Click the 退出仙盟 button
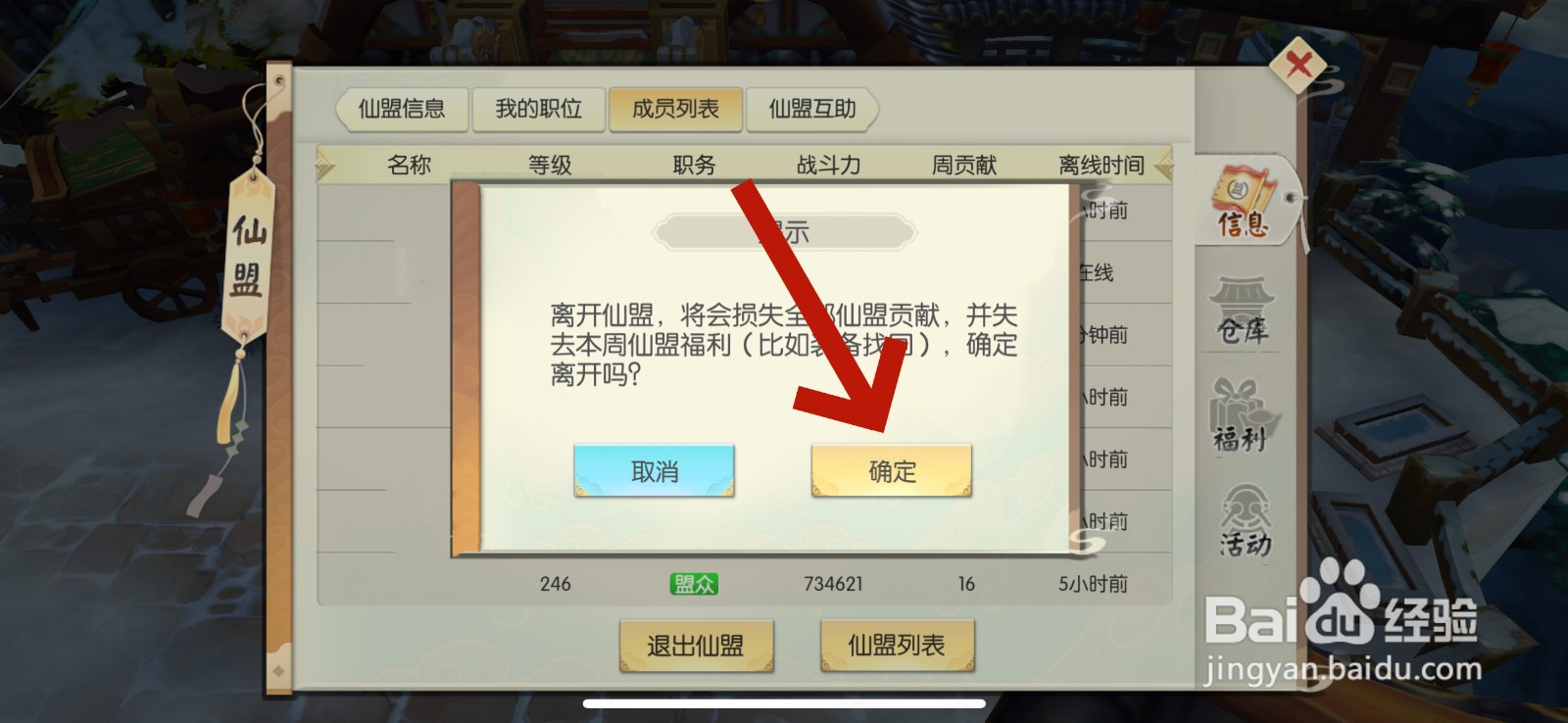 point(696,646)
